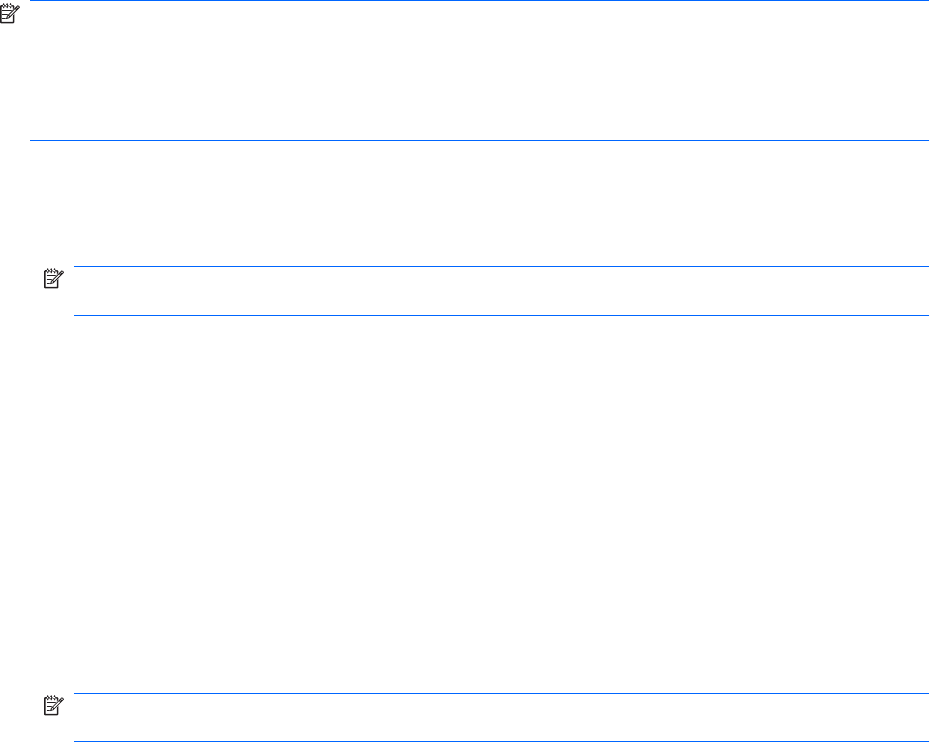Click right end of the top note's upper line
The width and height of the screenshot is (930, 742).
tap(925, 1)
